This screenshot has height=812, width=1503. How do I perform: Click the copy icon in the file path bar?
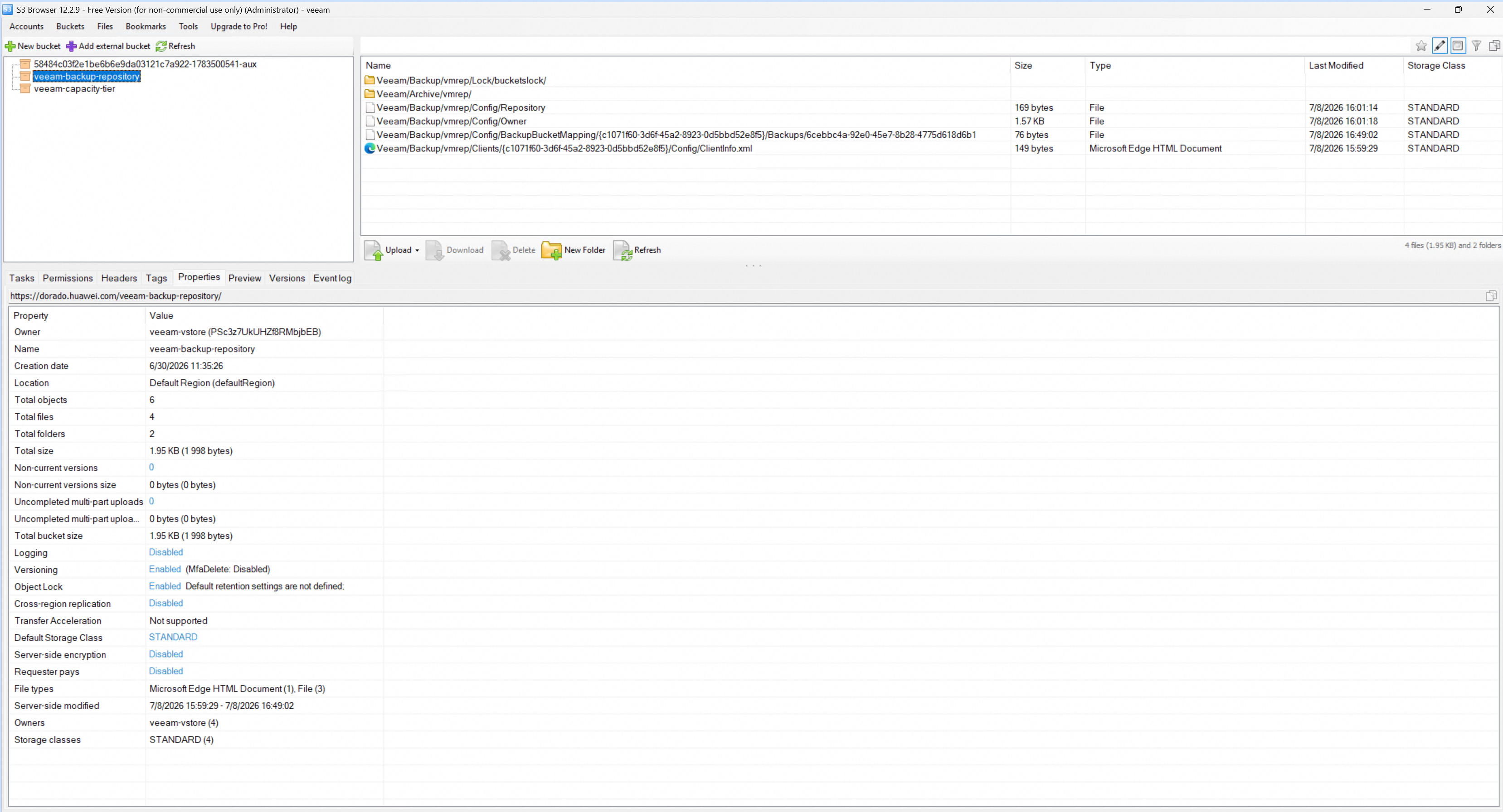(x=1494, y=45)
